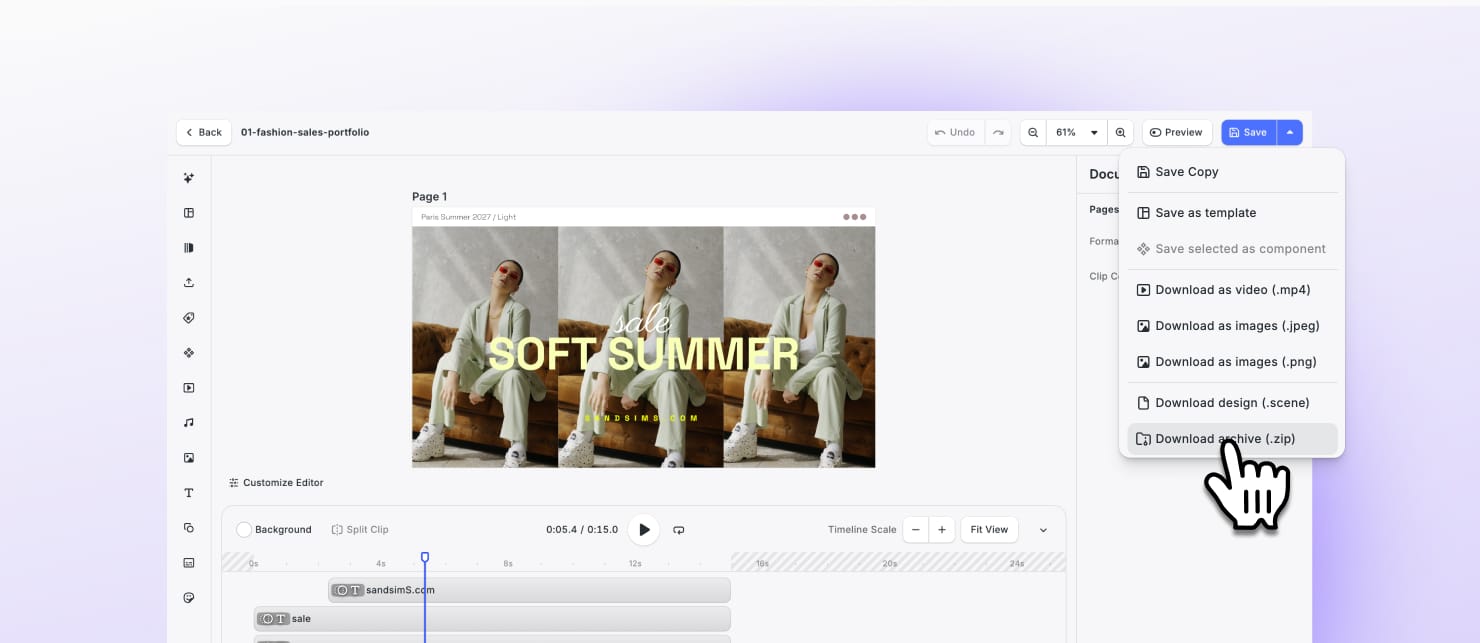Click the Paris Summer 2027 / Light text

coord(469,217)
